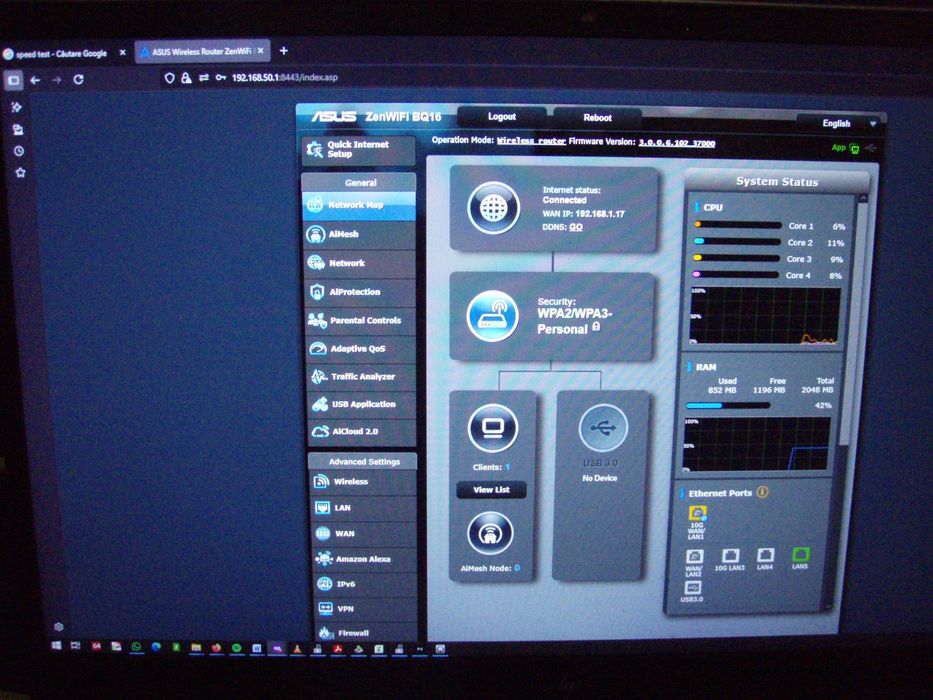Click the USB Application icon
Image resolution: width=933 pixels, height=700 pixels.
point(320,404)
